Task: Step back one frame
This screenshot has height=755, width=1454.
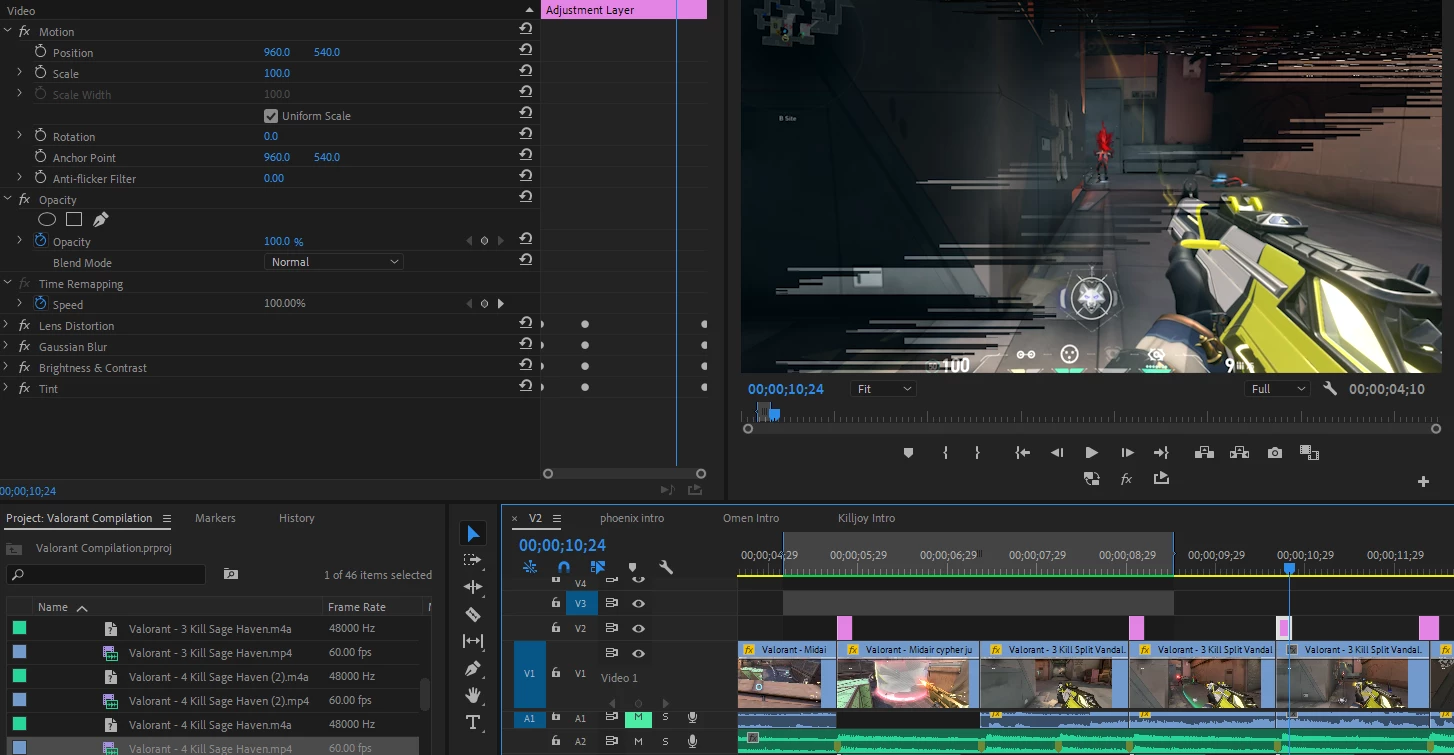Action: (x=1057, y=453)
